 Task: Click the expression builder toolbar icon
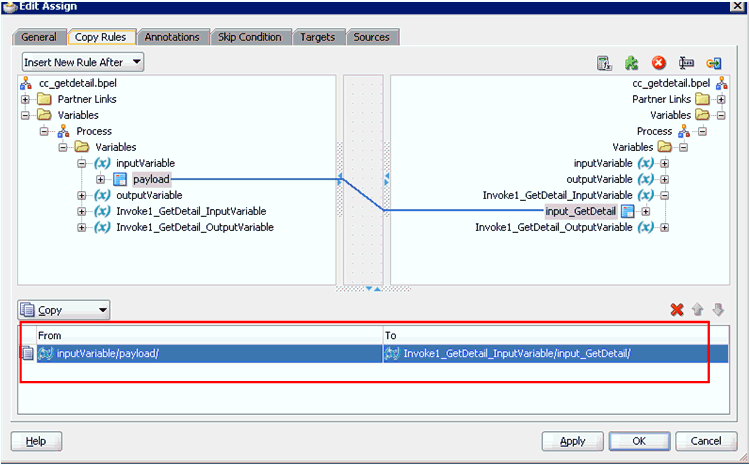604,63
